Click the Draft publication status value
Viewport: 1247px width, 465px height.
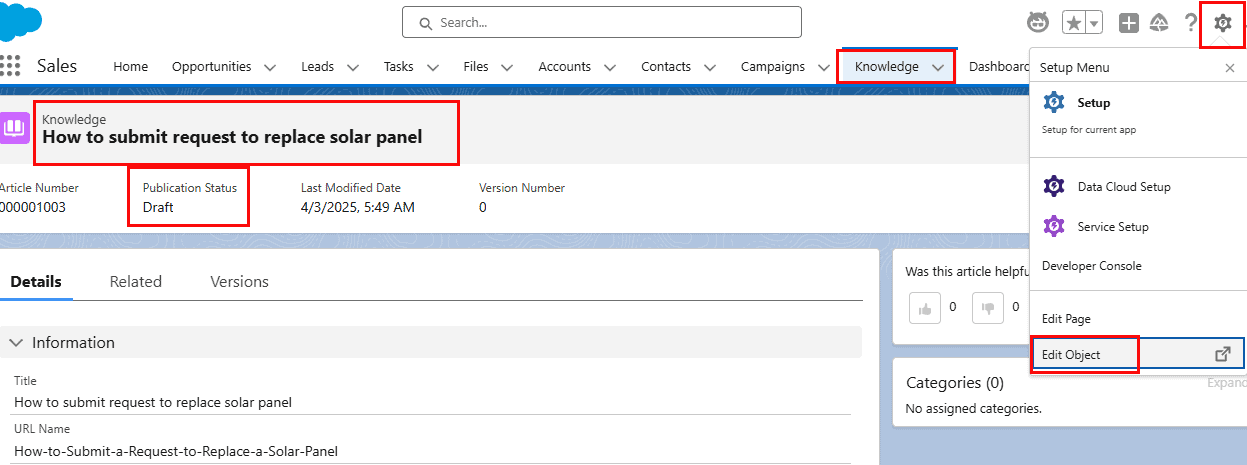[x=158, y=207]
